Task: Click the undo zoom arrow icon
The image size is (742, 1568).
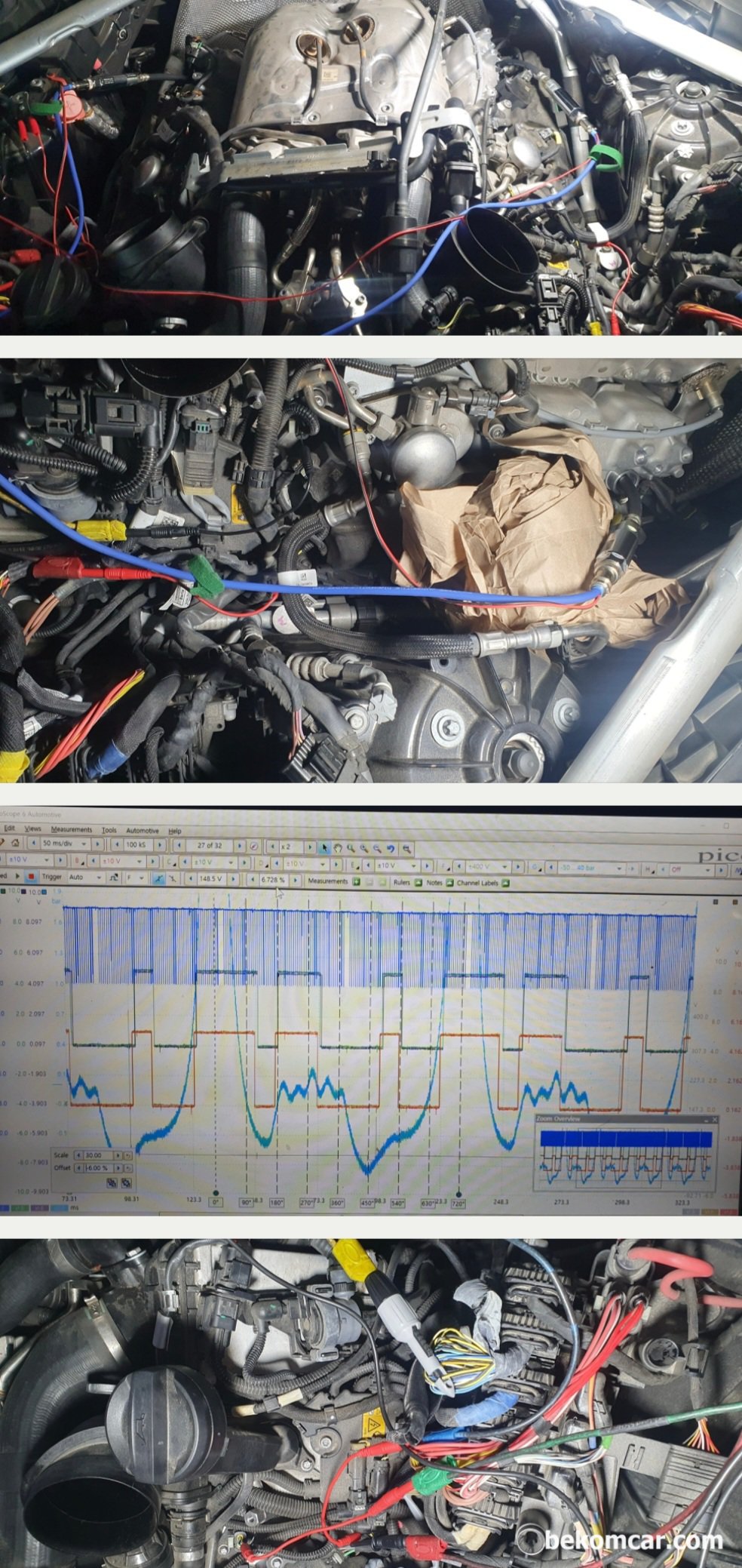Action: [391, 848]
